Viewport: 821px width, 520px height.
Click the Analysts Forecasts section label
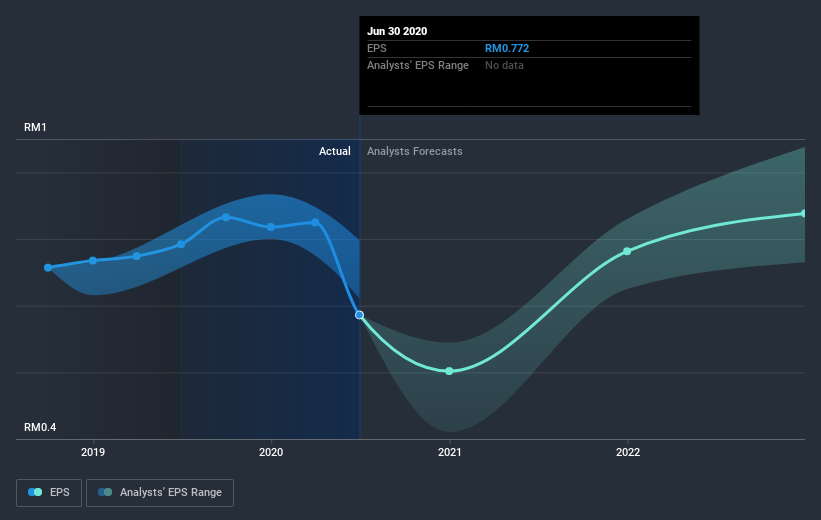(415, 151)
